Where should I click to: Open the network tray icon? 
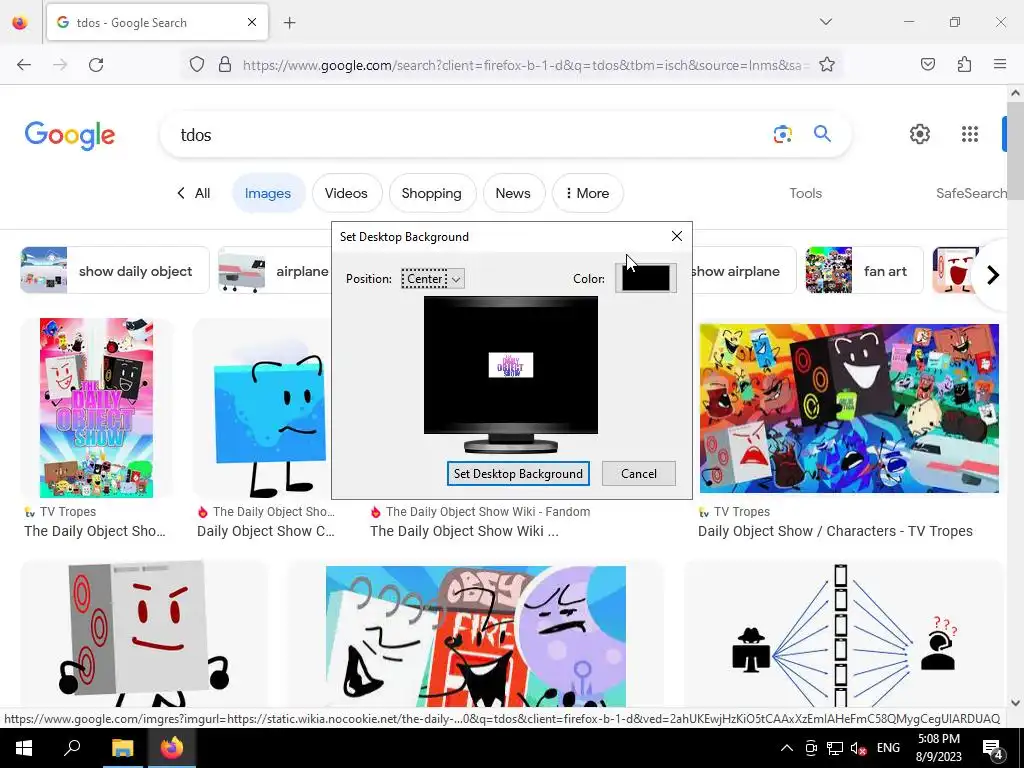point(835,748)
